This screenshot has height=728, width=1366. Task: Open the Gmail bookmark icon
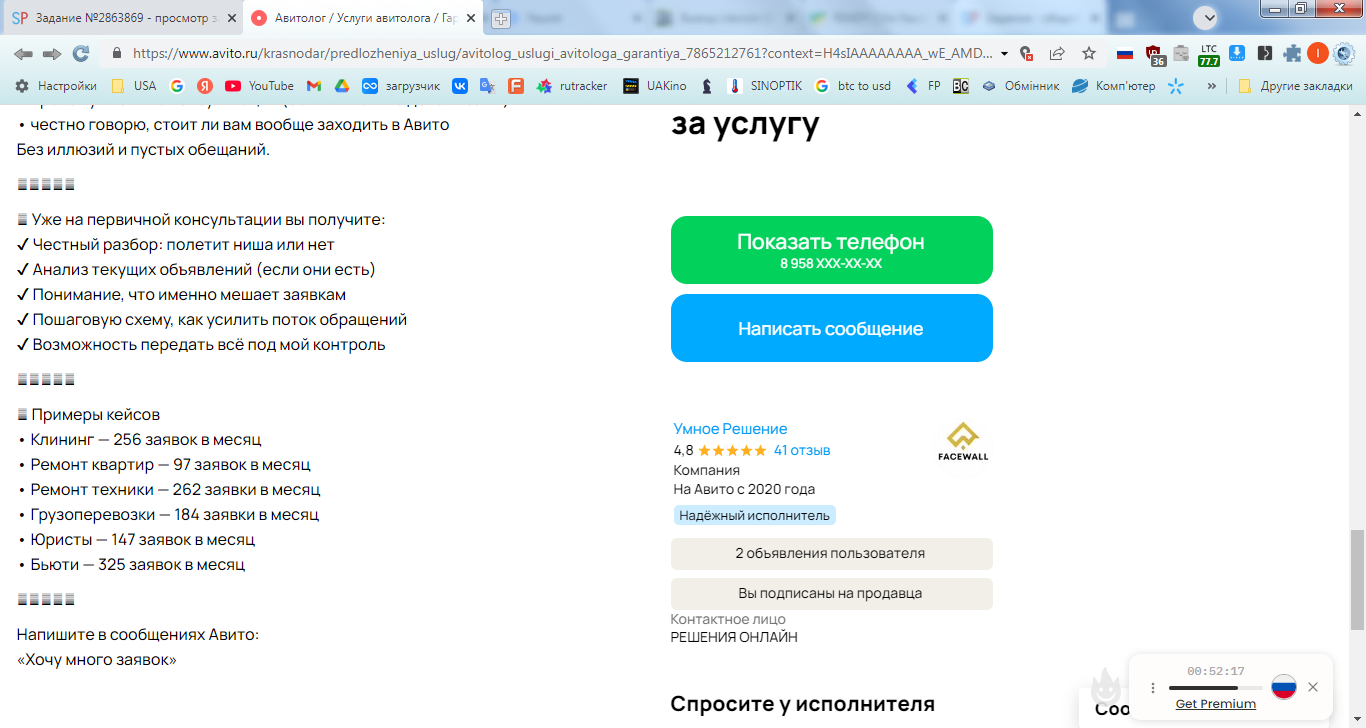(314, 86)
